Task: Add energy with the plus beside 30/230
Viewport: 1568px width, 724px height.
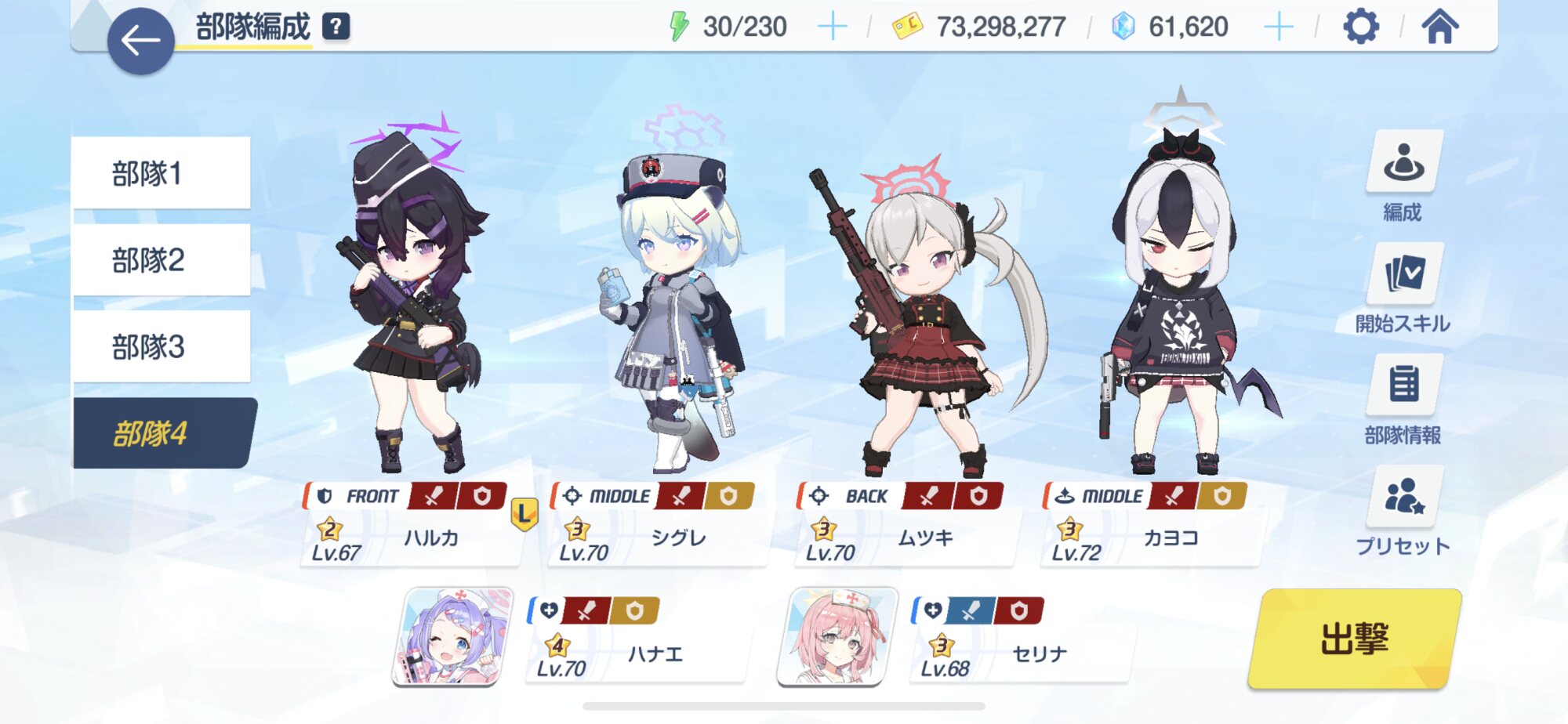Action: 832,27
